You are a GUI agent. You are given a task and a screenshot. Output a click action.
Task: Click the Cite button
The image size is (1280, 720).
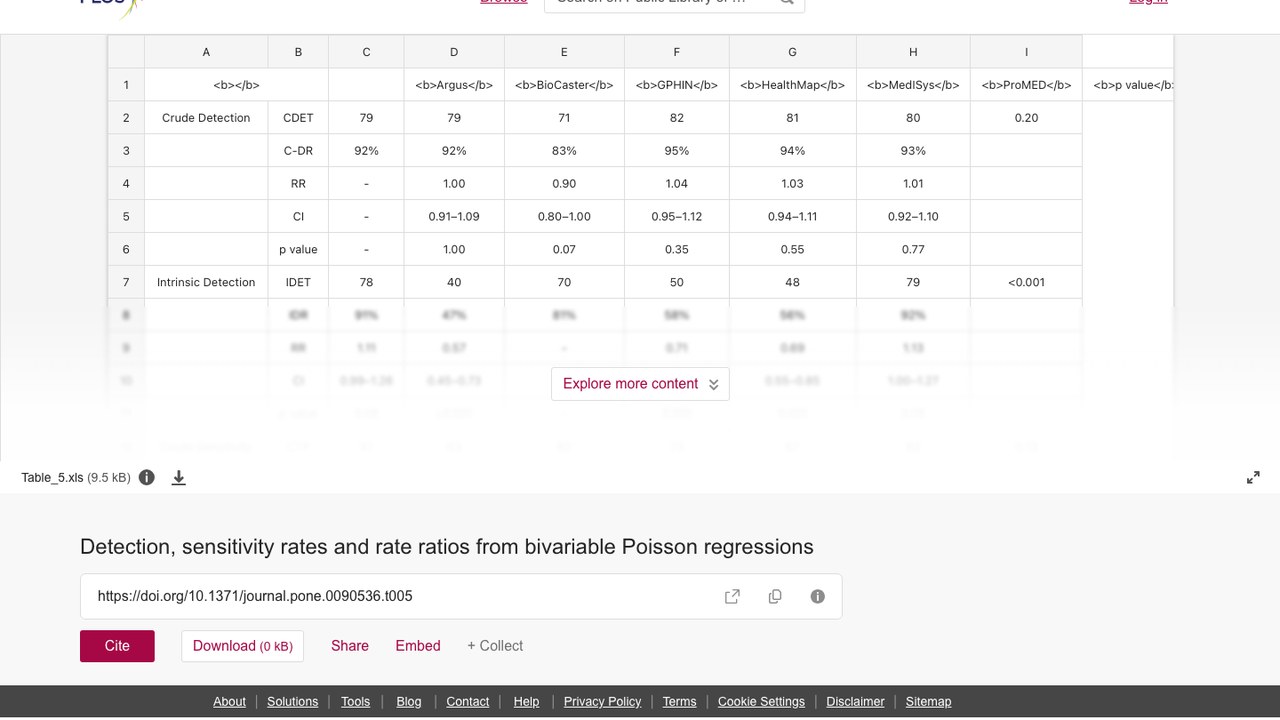point(117,646)
